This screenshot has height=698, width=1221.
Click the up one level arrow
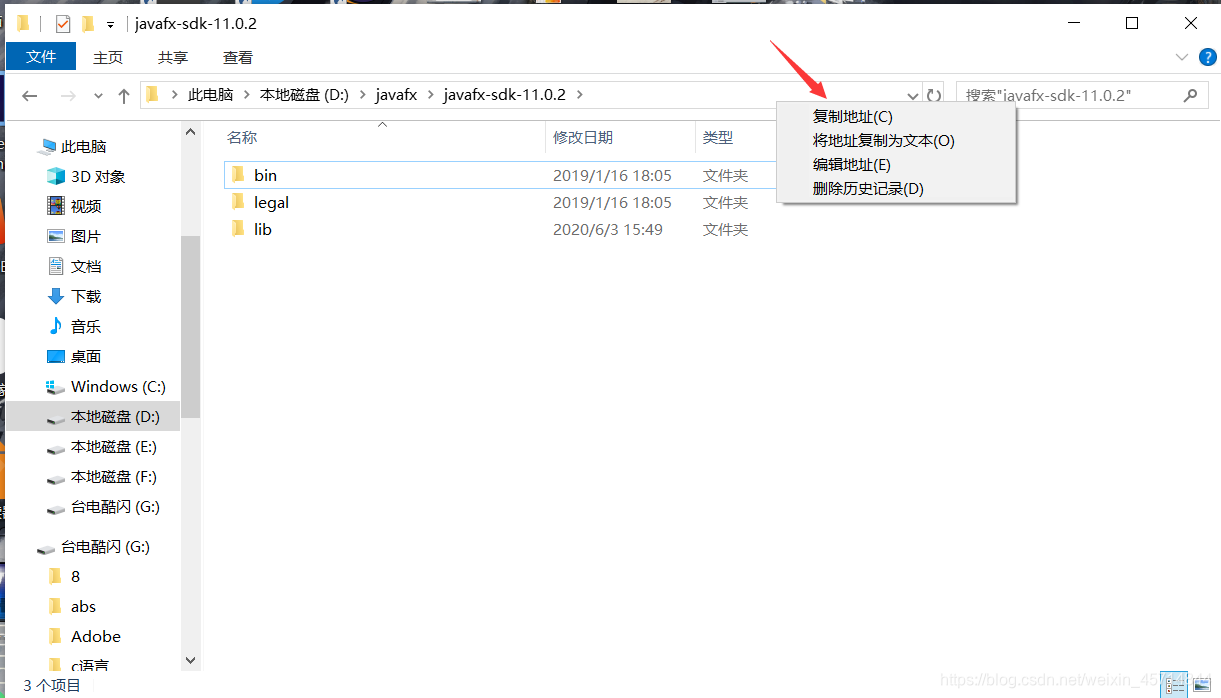pos(122,94)
